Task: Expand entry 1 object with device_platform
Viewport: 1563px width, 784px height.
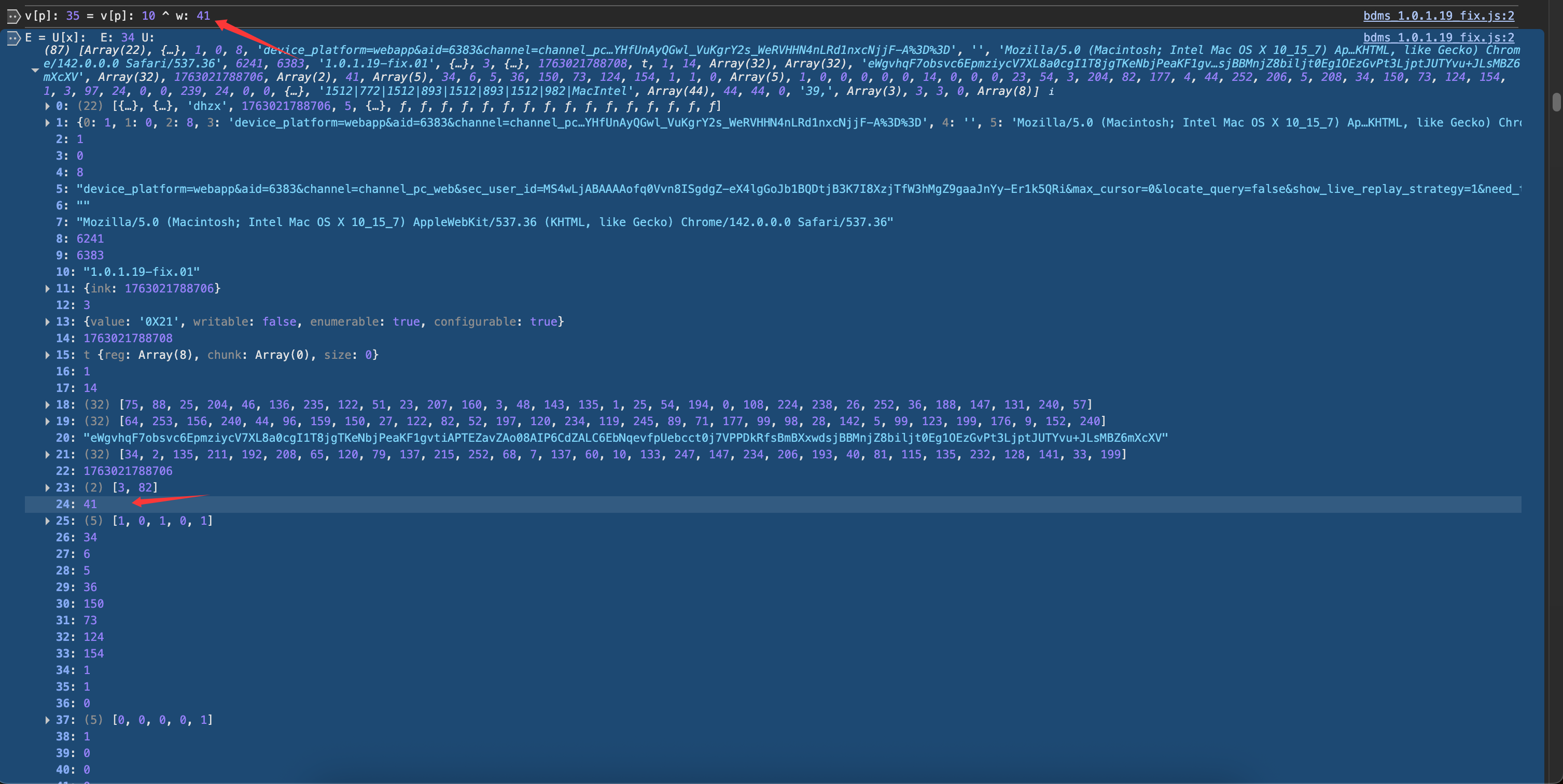Action: coord(47,122)
